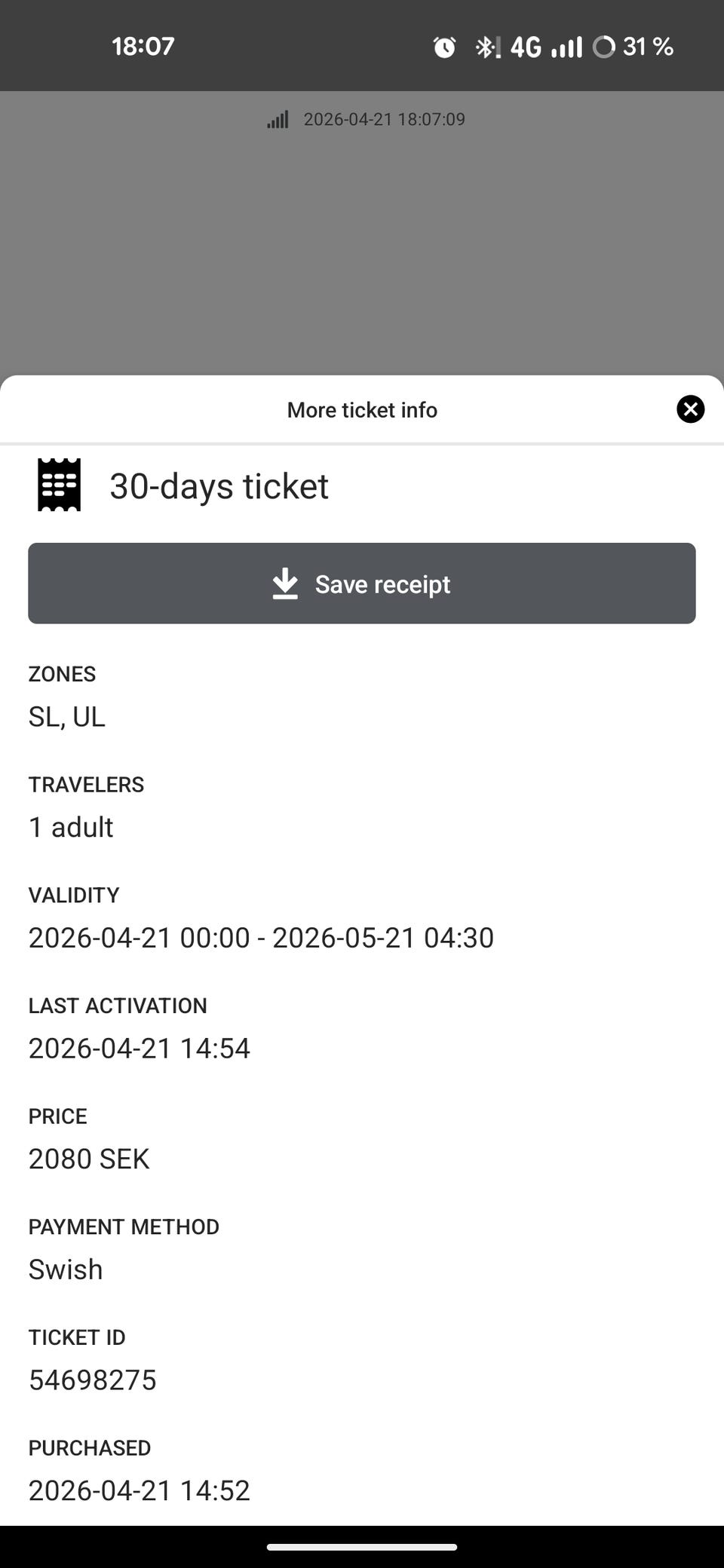Tap the 4G network indicator

(526, 47)
